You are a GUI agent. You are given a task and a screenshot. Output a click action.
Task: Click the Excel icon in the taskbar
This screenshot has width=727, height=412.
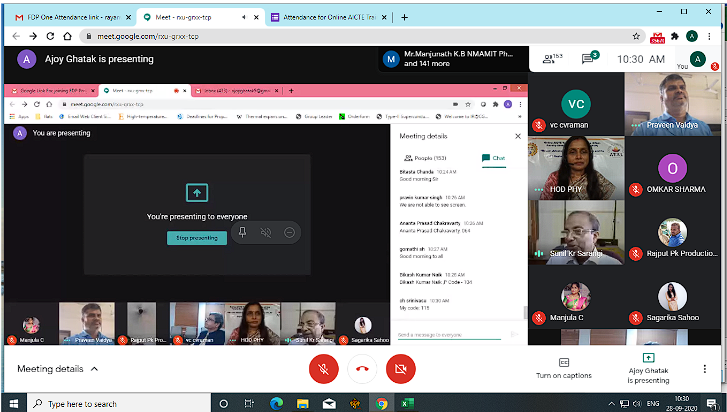pyautogui.click(x=408, y=403)
